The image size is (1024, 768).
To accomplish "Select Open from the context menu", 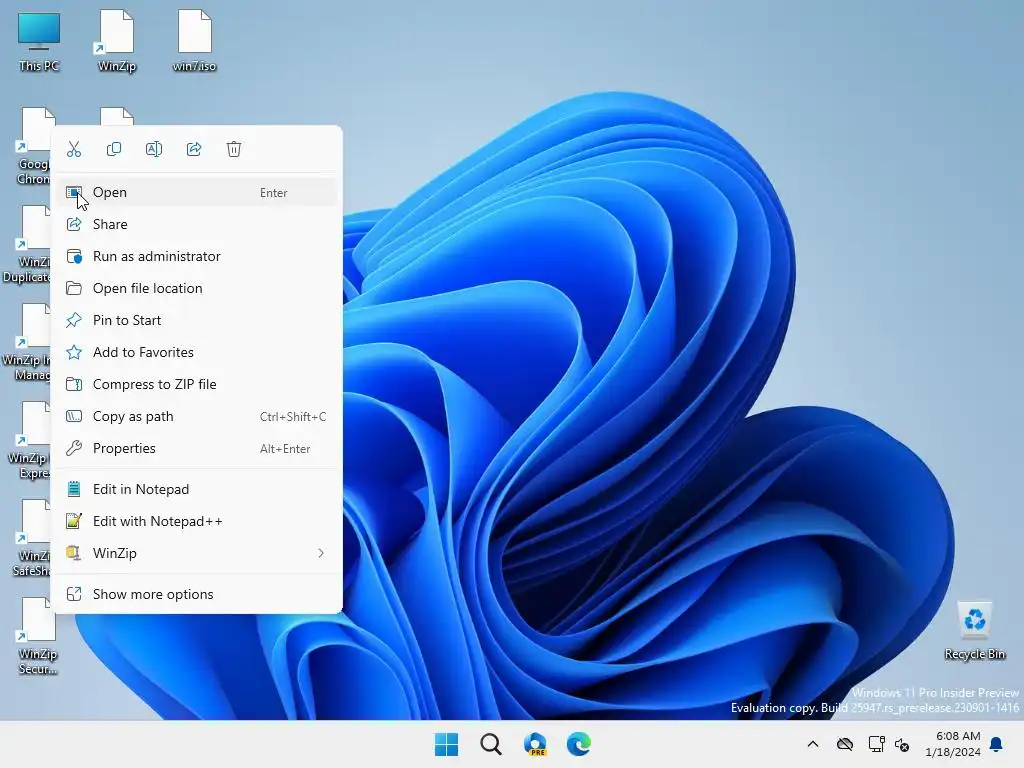I will click(197, 193).
